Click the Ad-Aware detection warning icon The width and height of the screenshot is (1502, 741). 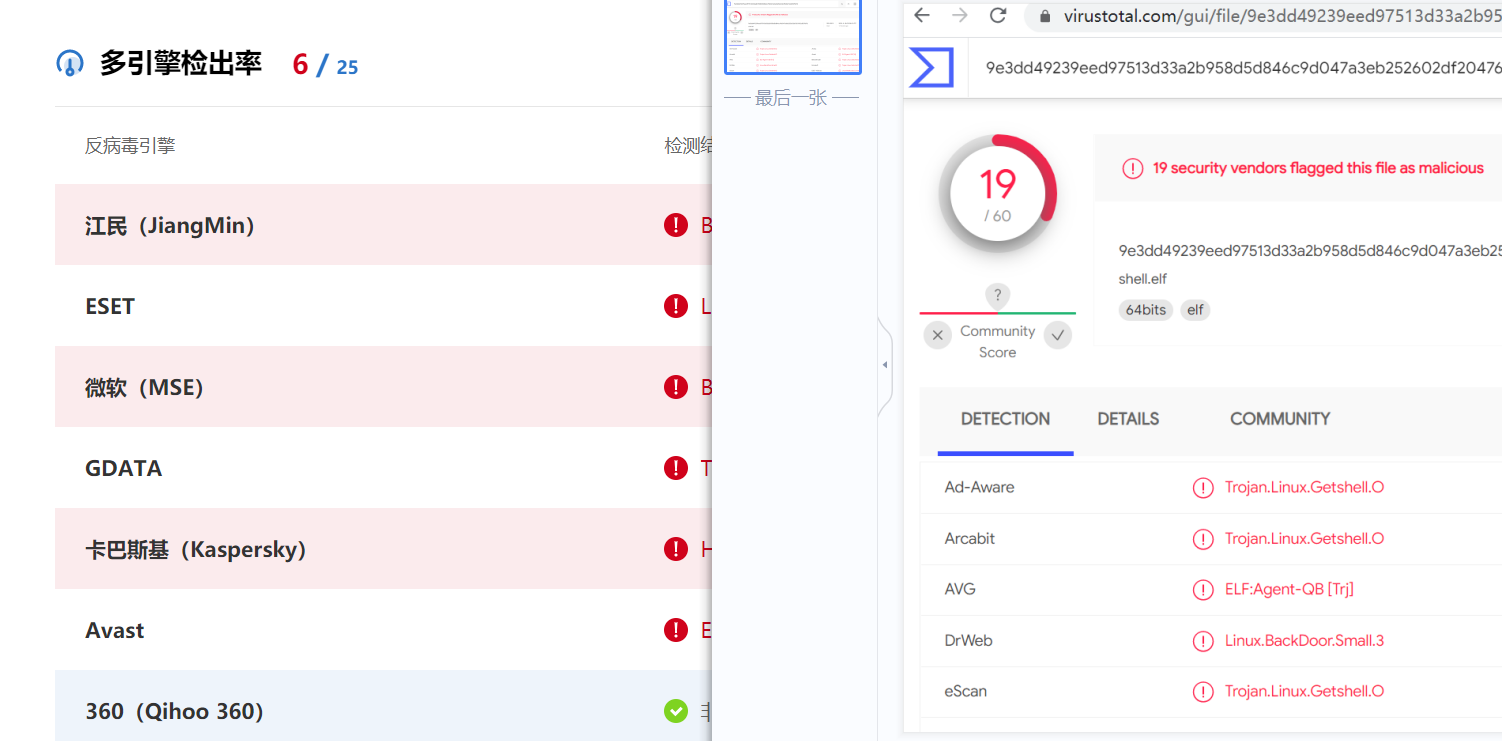tap(1203, 488)
